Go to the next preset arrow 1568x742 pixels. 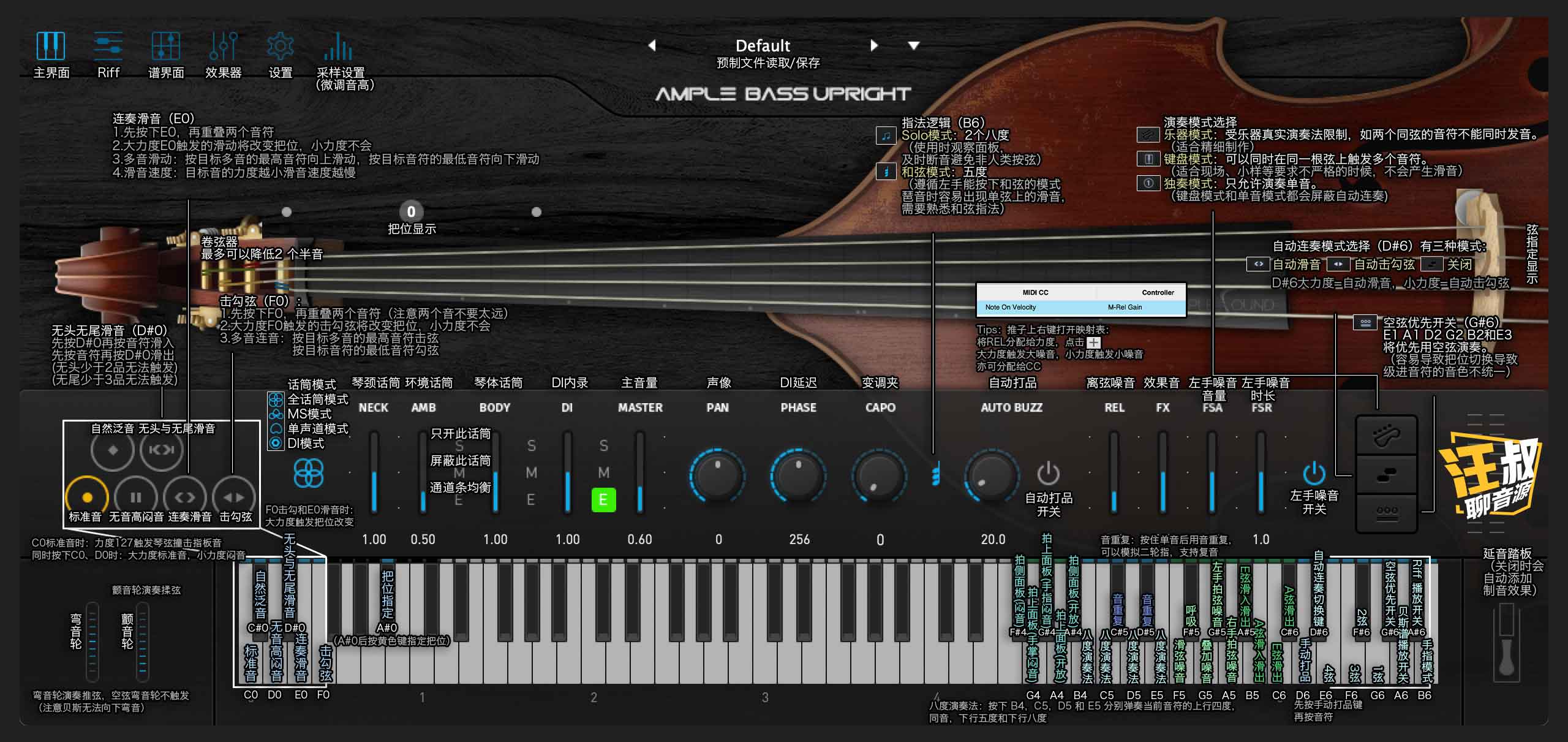[x=874, y=45]
